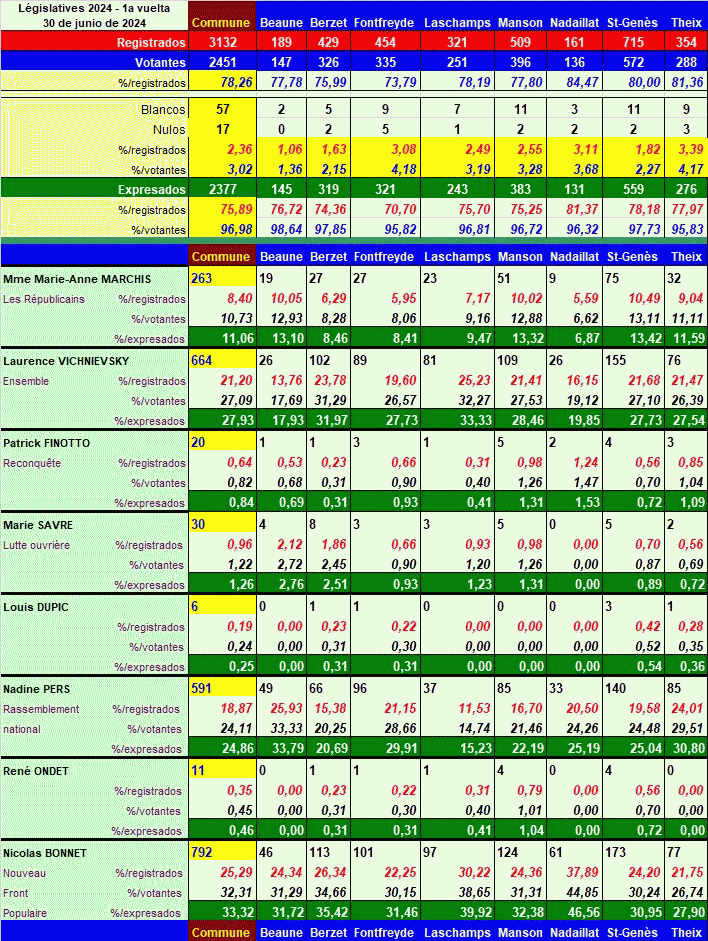The image size is (708, 941).
Task: Select Commune registrados value 3132
Action: coord(223,43)
